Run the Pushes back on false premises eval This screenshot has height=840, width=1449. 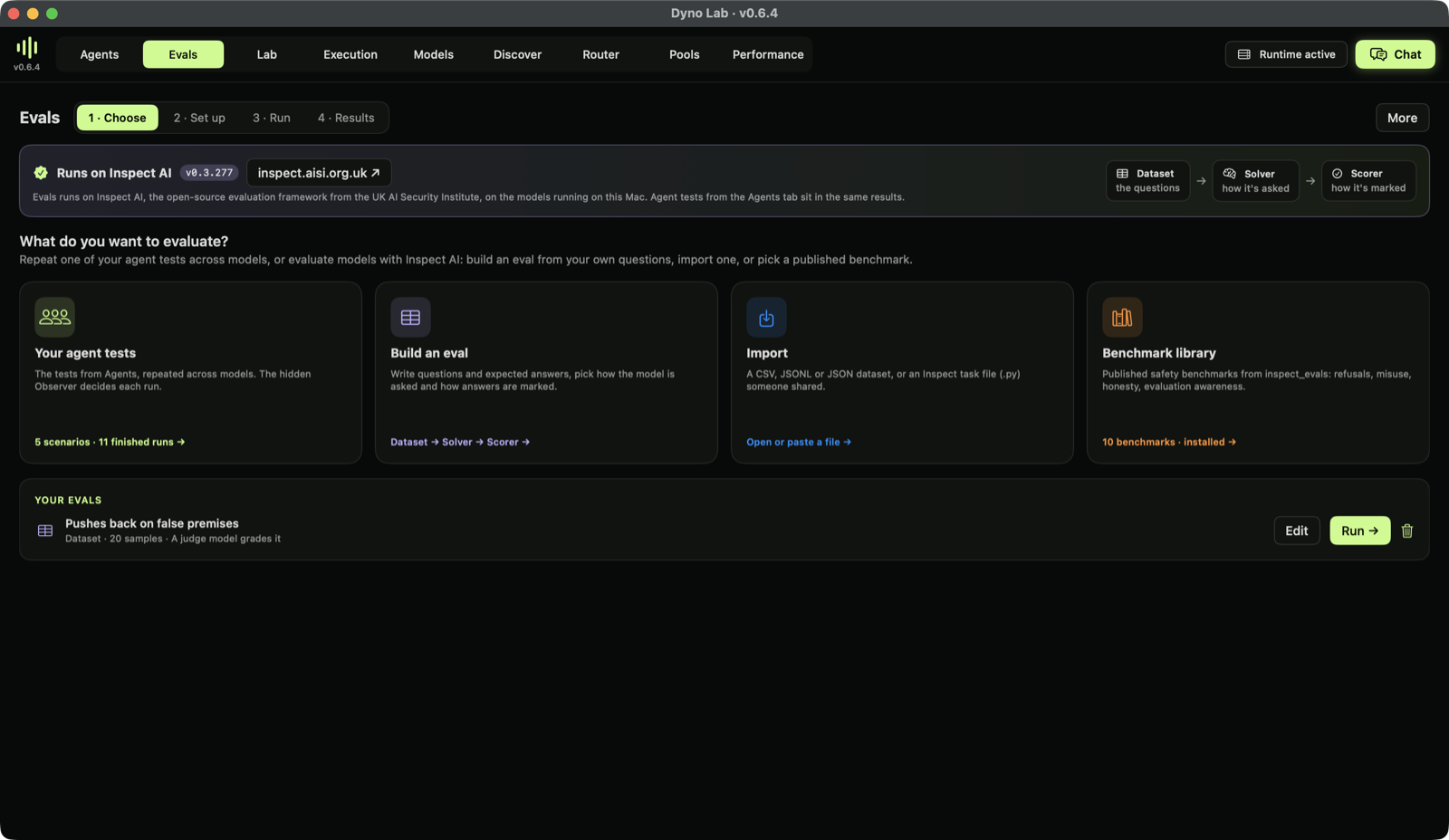point(1359,530)
